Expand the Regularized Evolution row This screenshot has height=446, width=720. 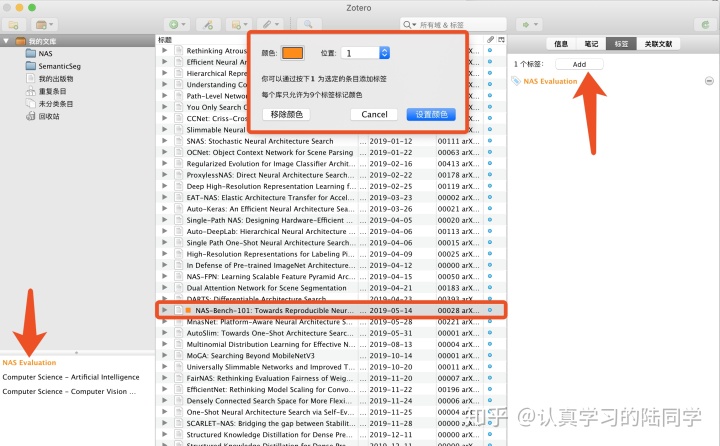coord(164,164)
